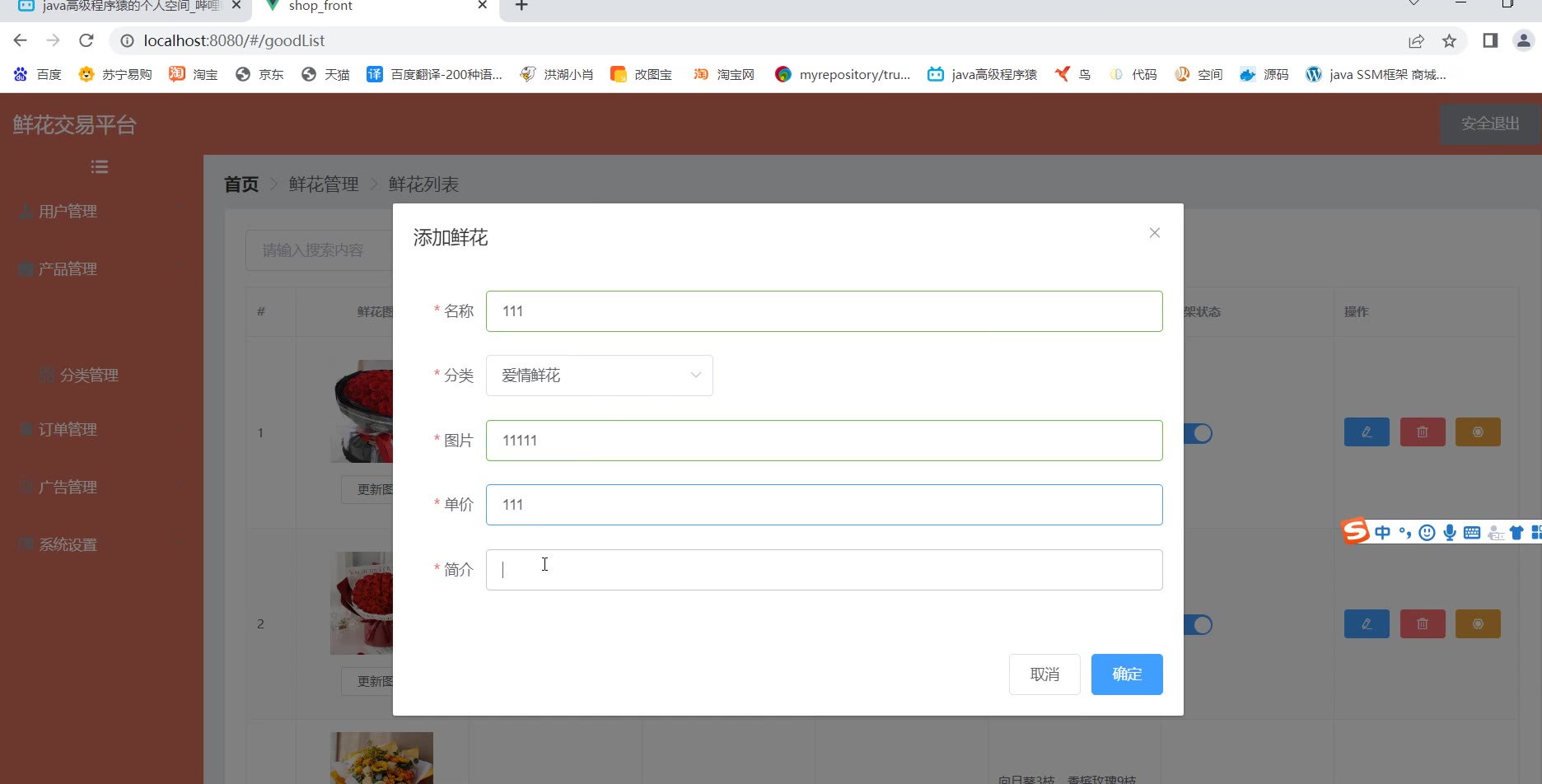Image resolution: width=1542 pixels, height=784 pixels.
Task: Click the sunflower bouquet thumbnail
Action: pyautogui.click(x=381, y=758)
